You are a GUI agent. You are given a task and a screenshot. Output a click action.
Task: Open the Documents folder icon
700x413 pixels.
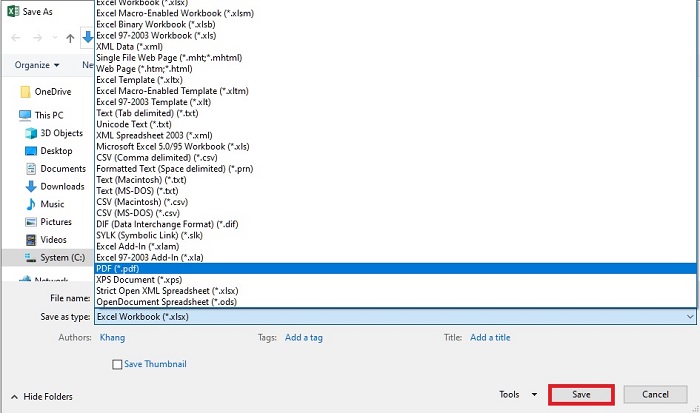(31, 169)
